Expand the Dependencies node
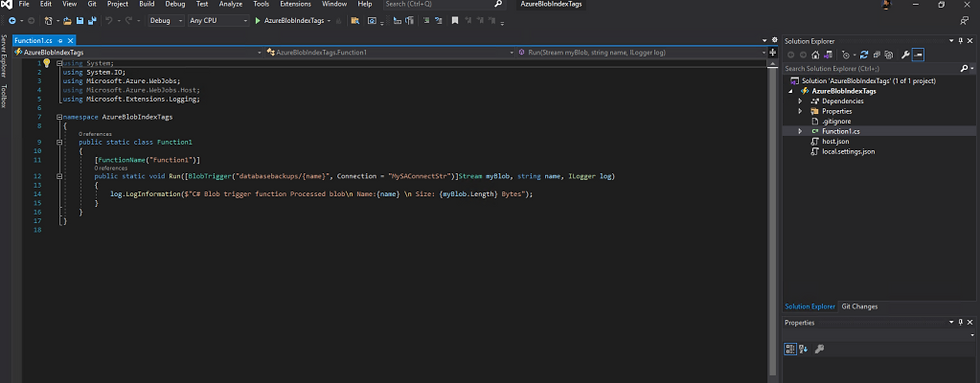This screenshot has height=383, width=980. tap(800, 101)
